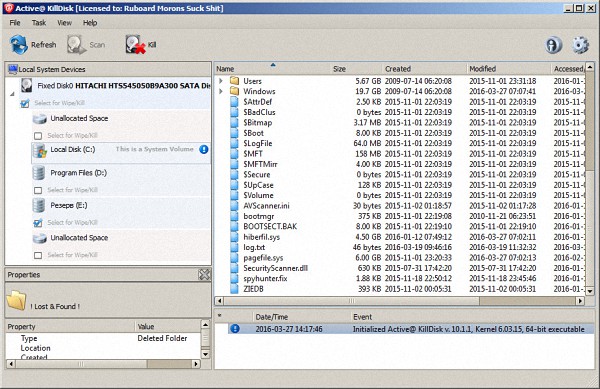Click the Deleted Folder value in Properties

coord(162,338)
